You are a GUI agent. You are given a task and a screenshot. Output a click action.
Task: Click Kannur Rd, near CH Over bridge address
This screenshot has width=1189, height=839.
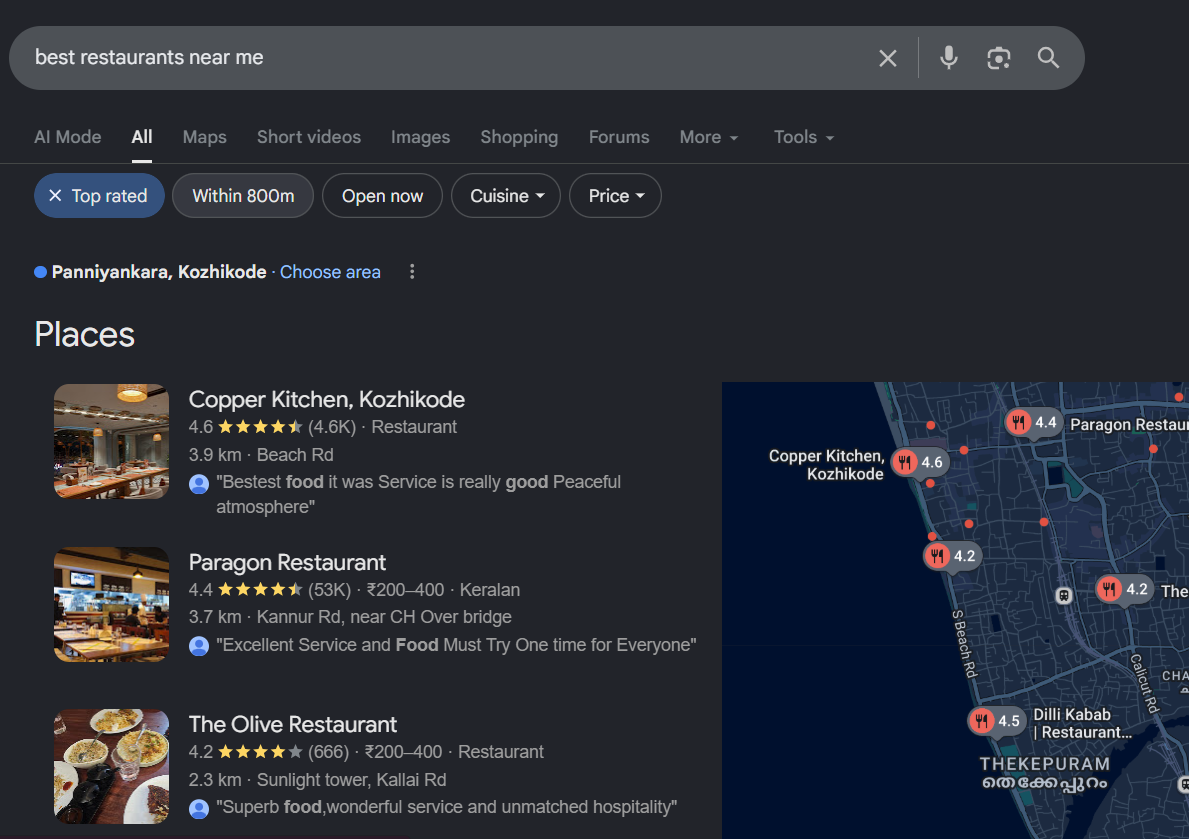point(384,617)
